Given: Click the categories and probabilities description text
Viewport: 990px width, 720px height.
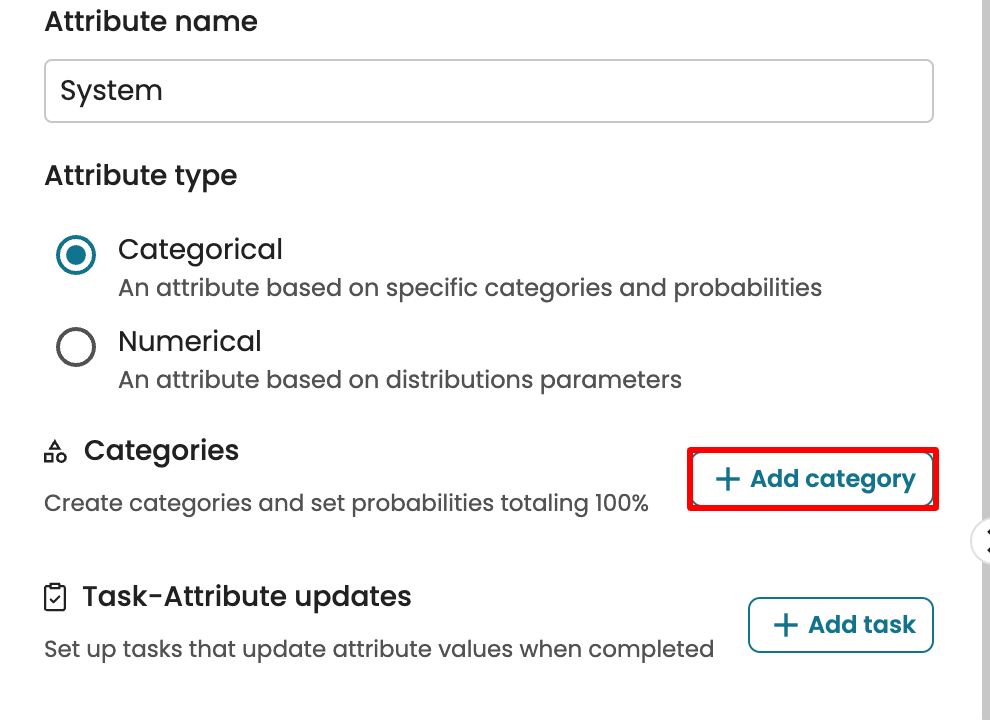Looking at the screenshot, I should point(470,288).
